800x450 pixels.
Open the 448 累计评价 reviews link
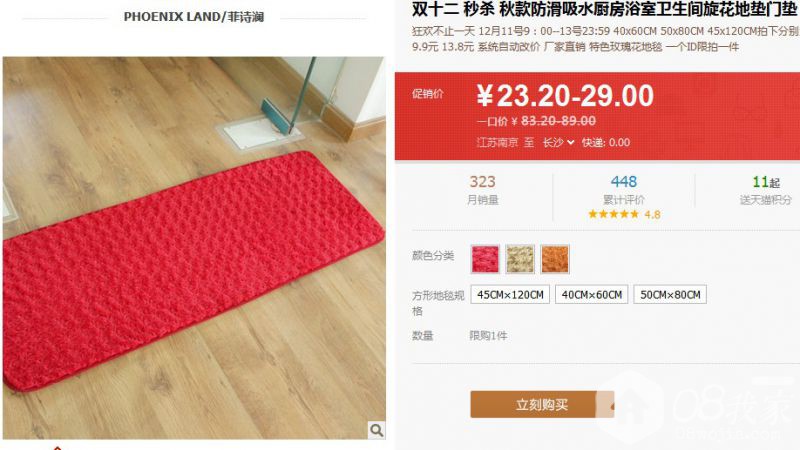pyautogui.click(x=623, y=190)
